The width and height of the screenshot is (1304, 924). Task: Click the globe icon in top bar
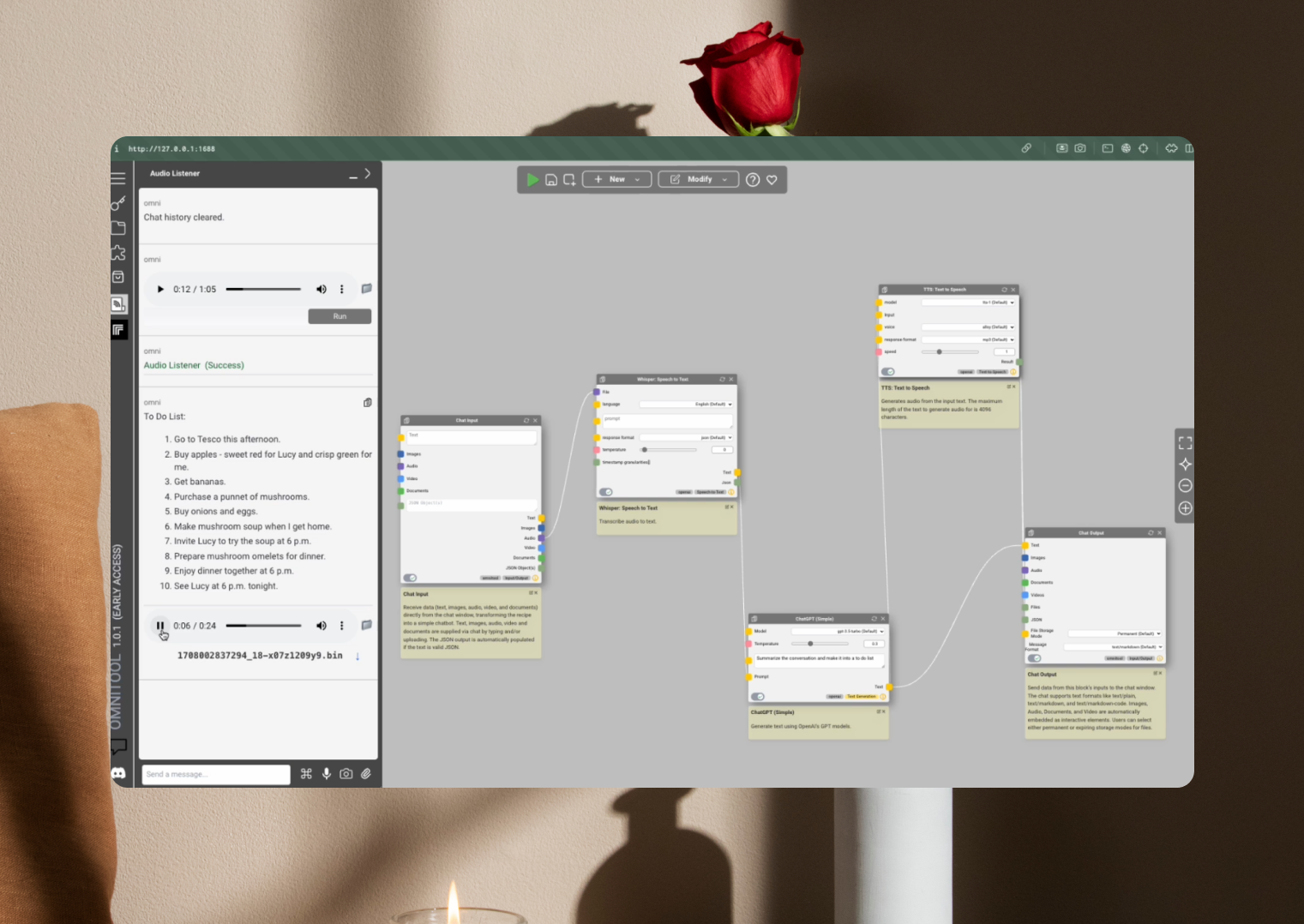pos(1126,148)
